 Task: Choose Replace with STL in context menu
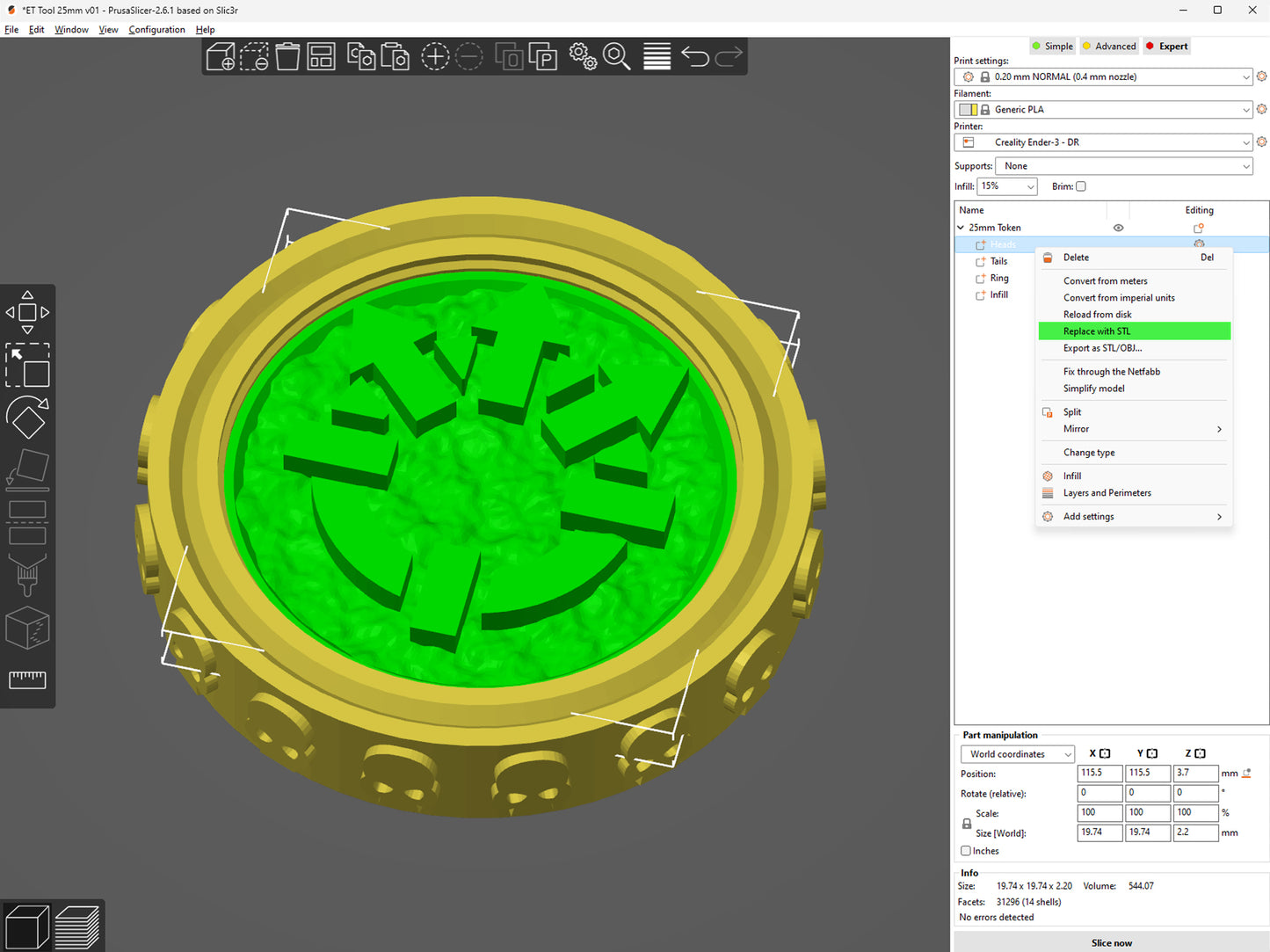pyautogui.click(x=1135, y=331)
